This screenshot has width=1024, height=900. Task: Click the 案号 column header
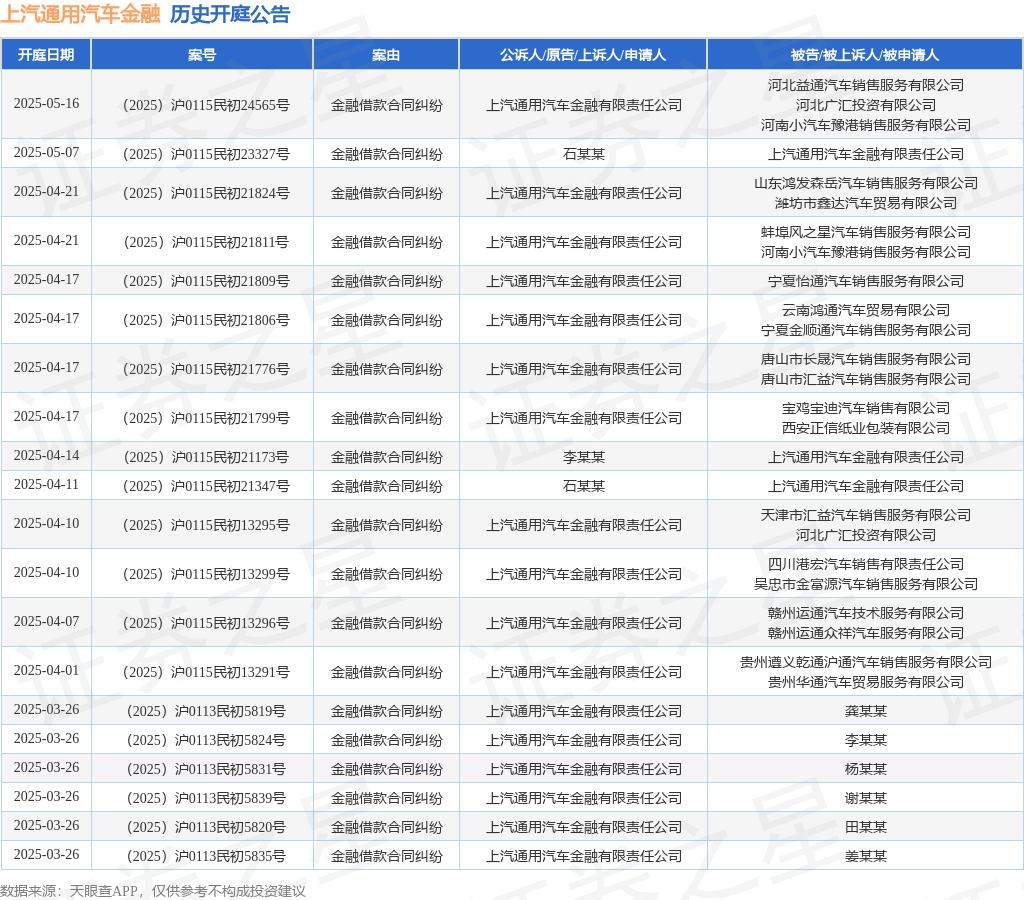click(202, 55)
